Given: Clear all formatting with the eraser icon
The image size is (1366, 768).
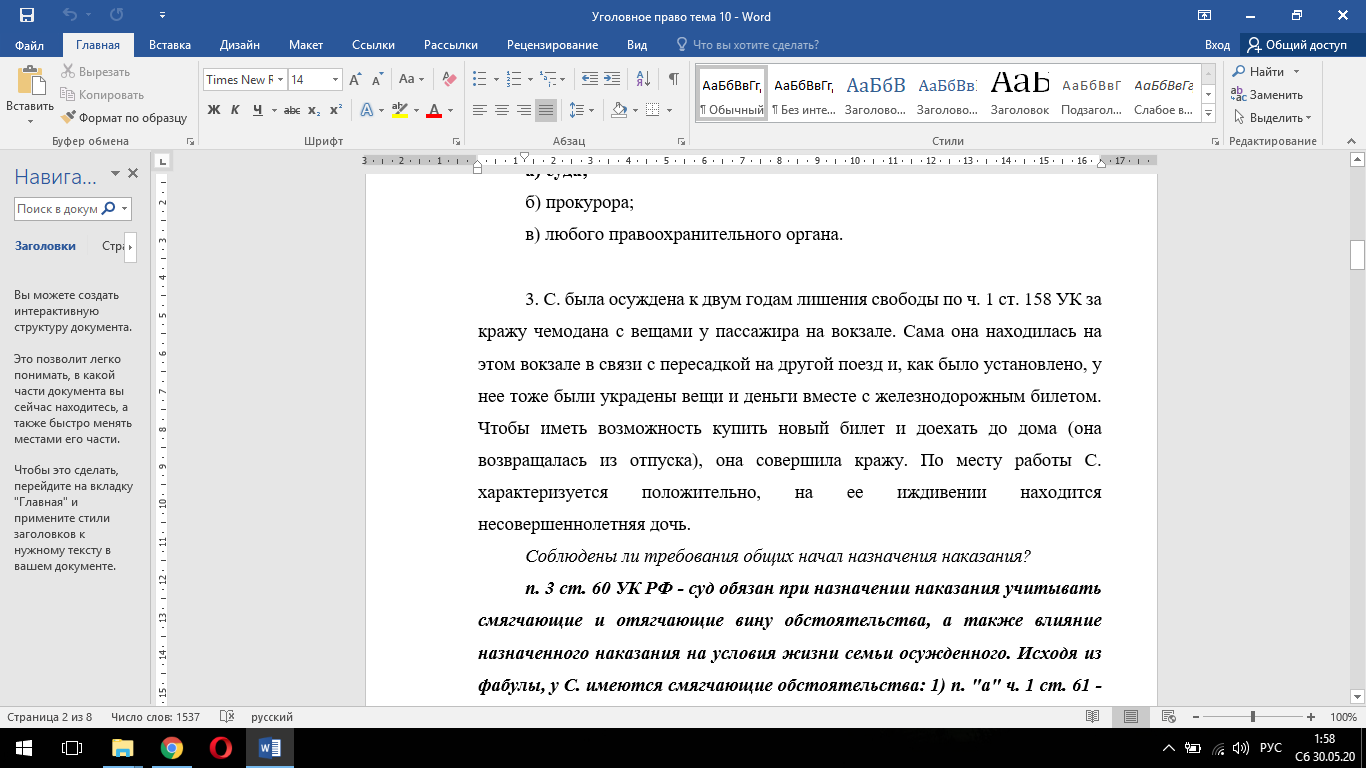Looking at the screenshot, I should coord(448,79).
